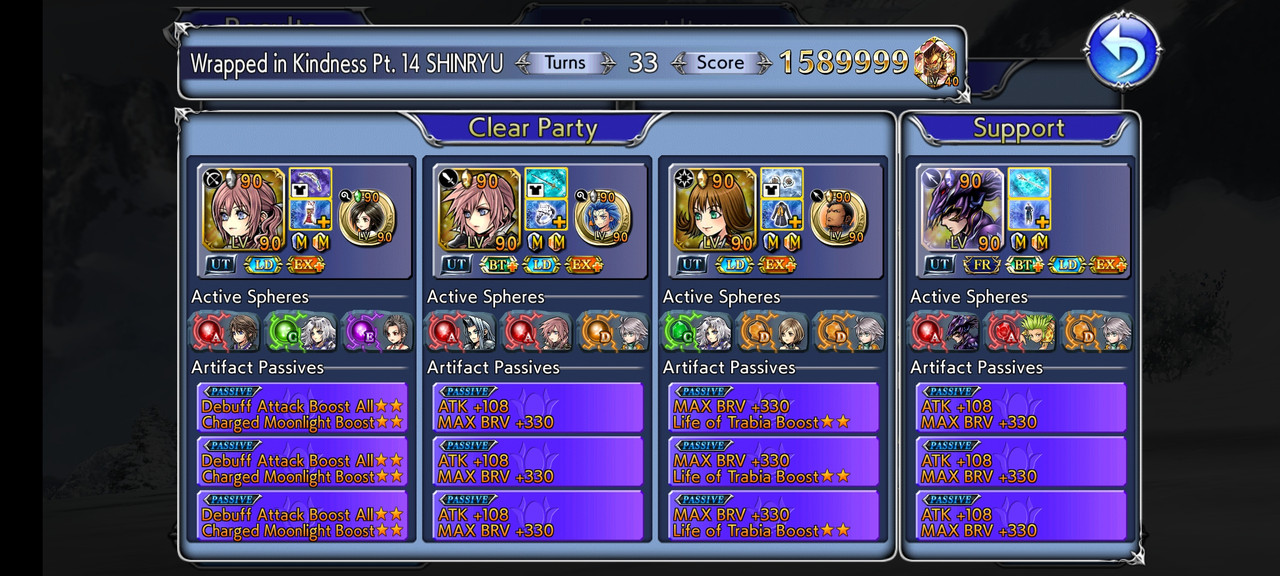Select the purple E sphere of the first character
The height and width of the screenshot is (576, 1280).
(376, 332)
